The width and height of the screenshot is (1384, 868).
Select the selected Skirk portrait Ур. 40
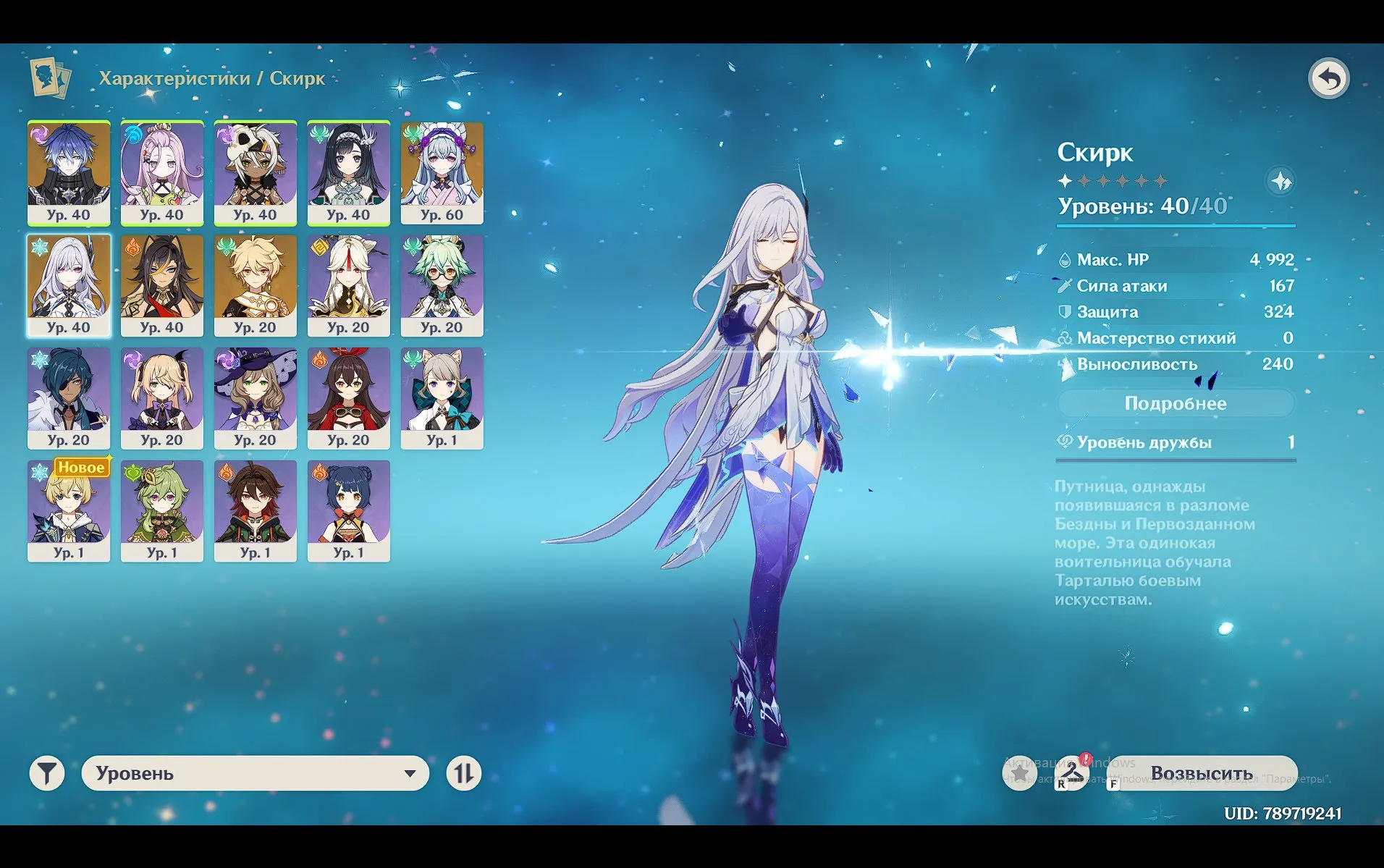[x=69, y=285]
